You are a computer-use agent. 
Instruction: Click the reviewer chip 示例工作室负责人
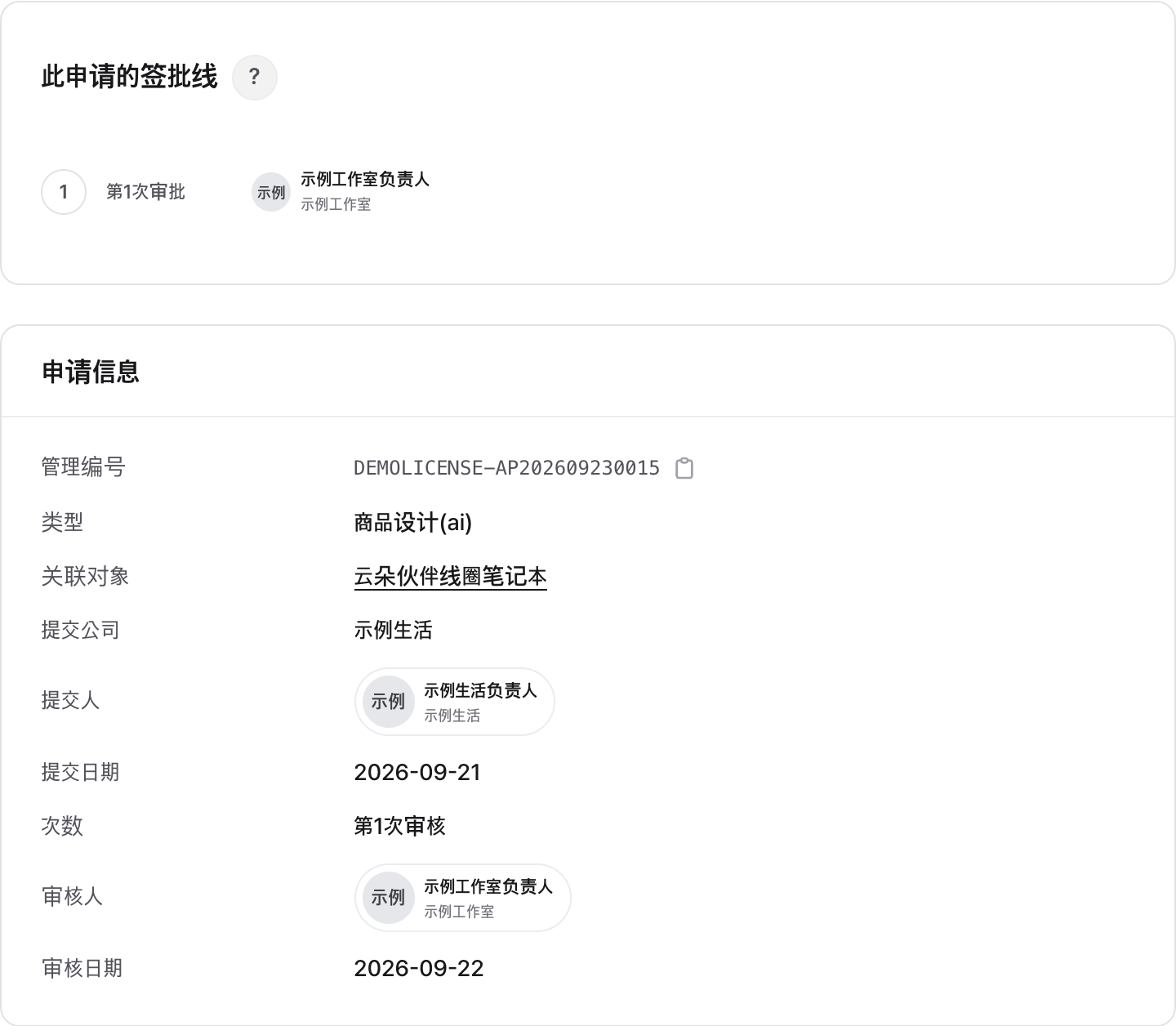point(462,898)
